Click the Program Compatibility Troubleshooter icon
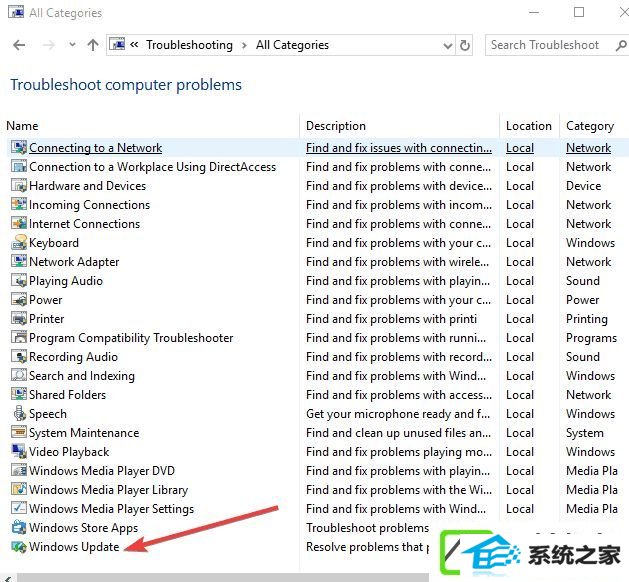 coord(19,337)
